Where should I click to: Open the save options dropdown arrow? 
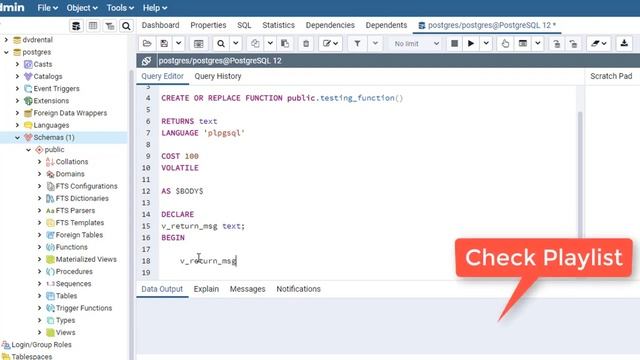(178, 43)
